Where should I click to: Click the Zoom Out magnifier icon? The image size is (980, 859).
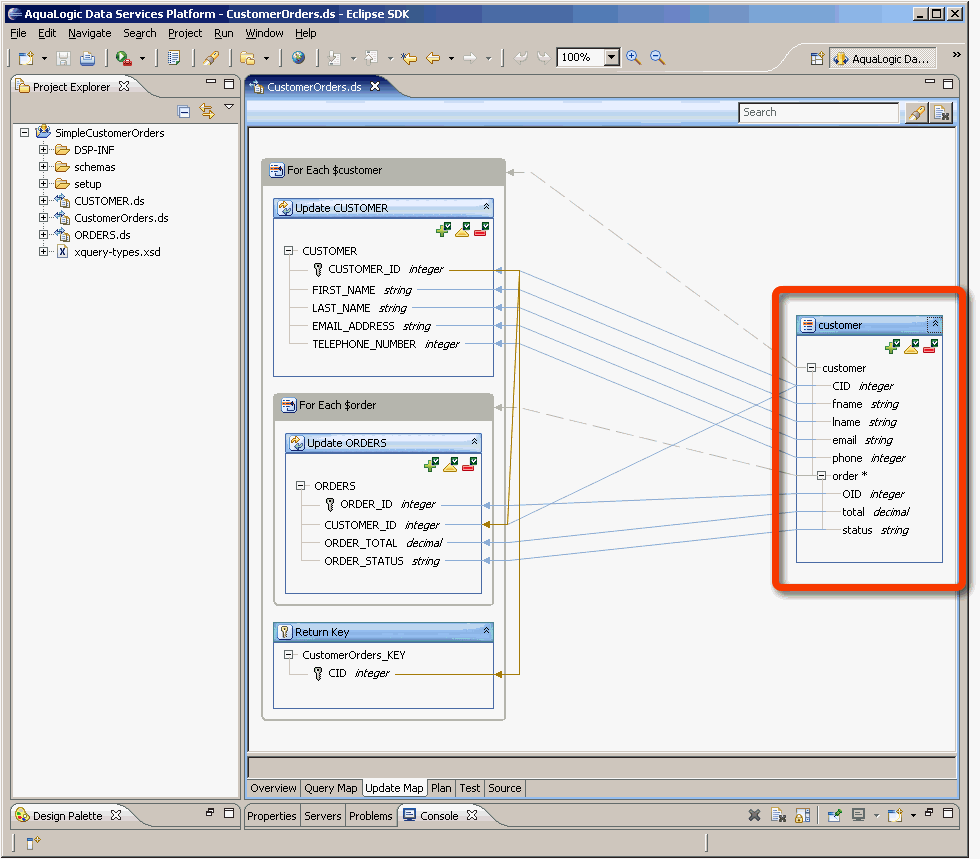(x=657, y=58)
